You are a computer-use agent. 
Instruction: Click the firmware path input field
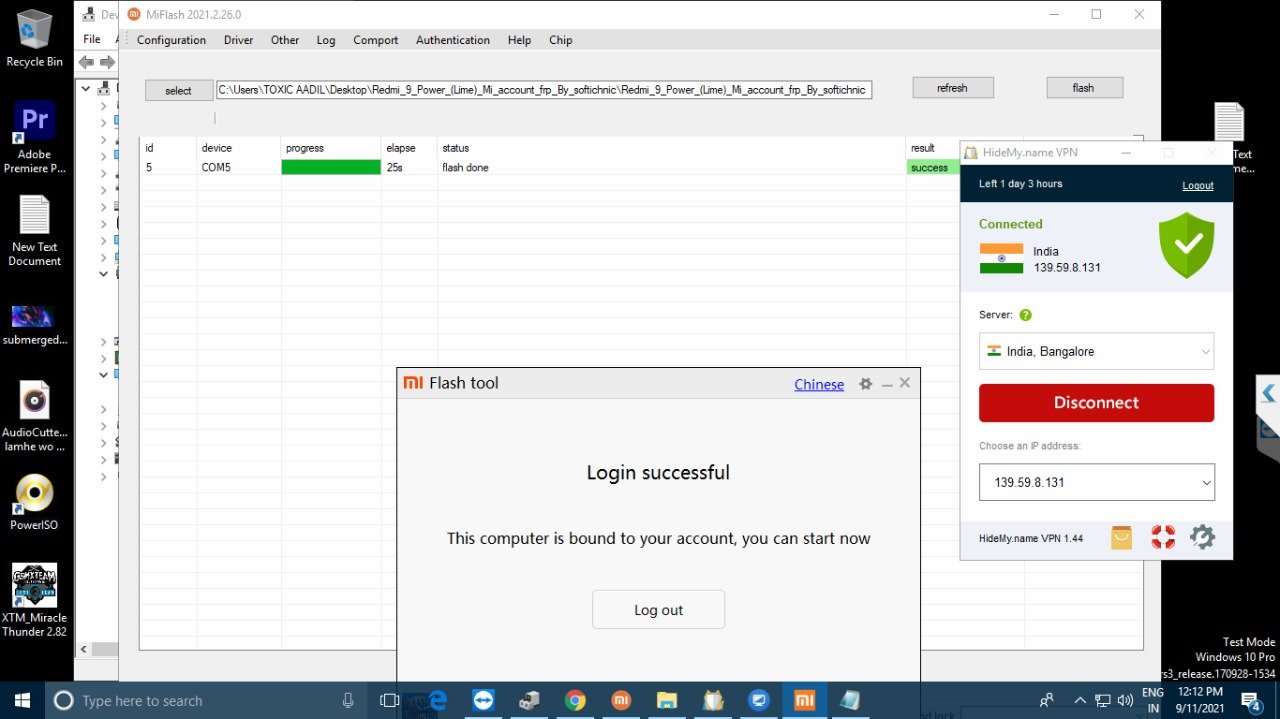tap(544, 90)
